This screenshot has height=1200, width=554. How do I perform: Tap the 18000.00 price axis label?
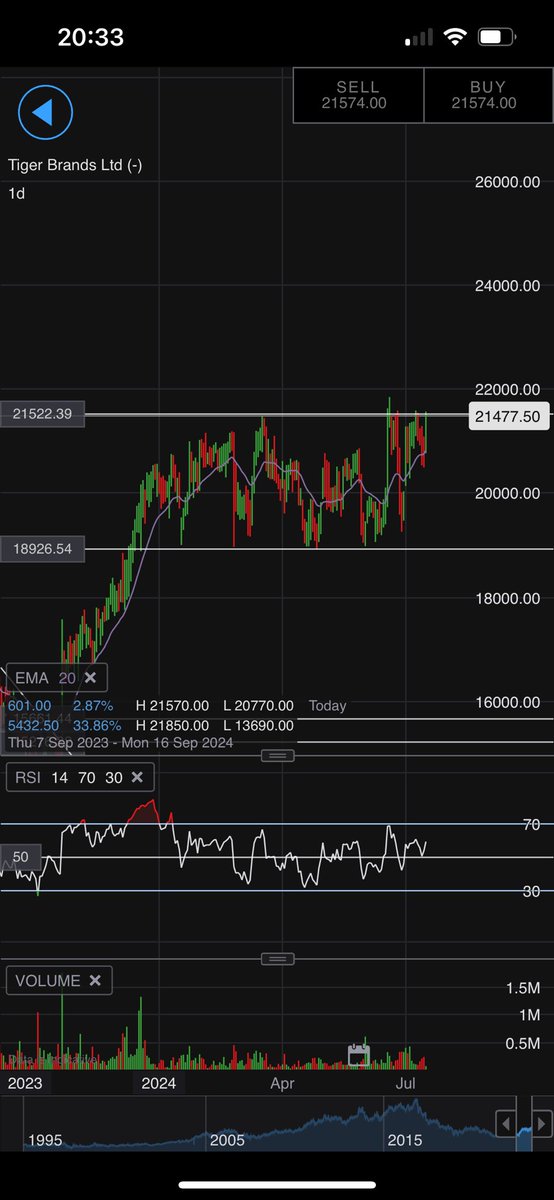tap(507, 598)
